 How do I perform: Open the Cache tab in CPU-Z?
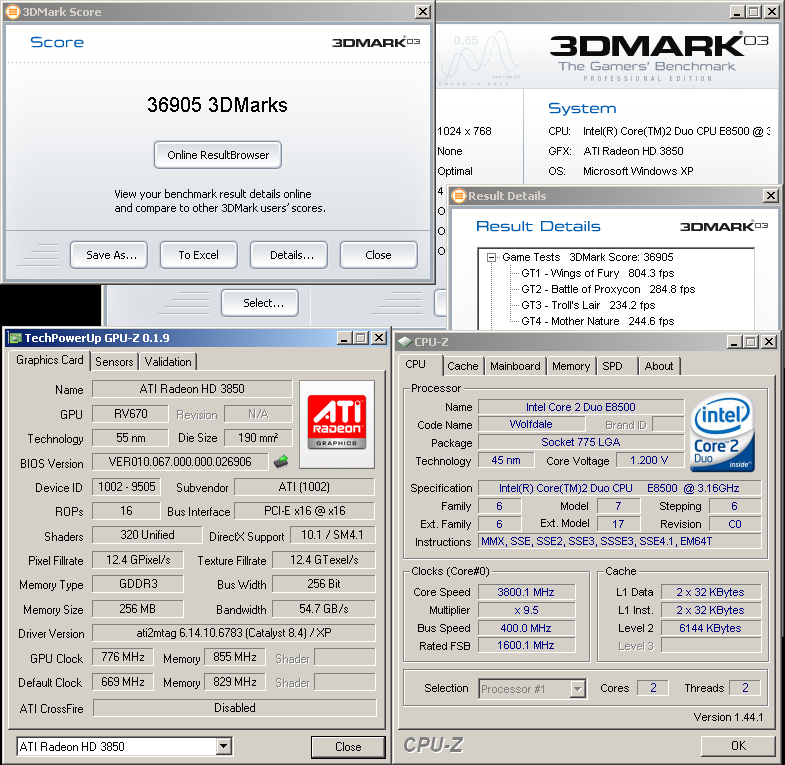coord(463,366)
